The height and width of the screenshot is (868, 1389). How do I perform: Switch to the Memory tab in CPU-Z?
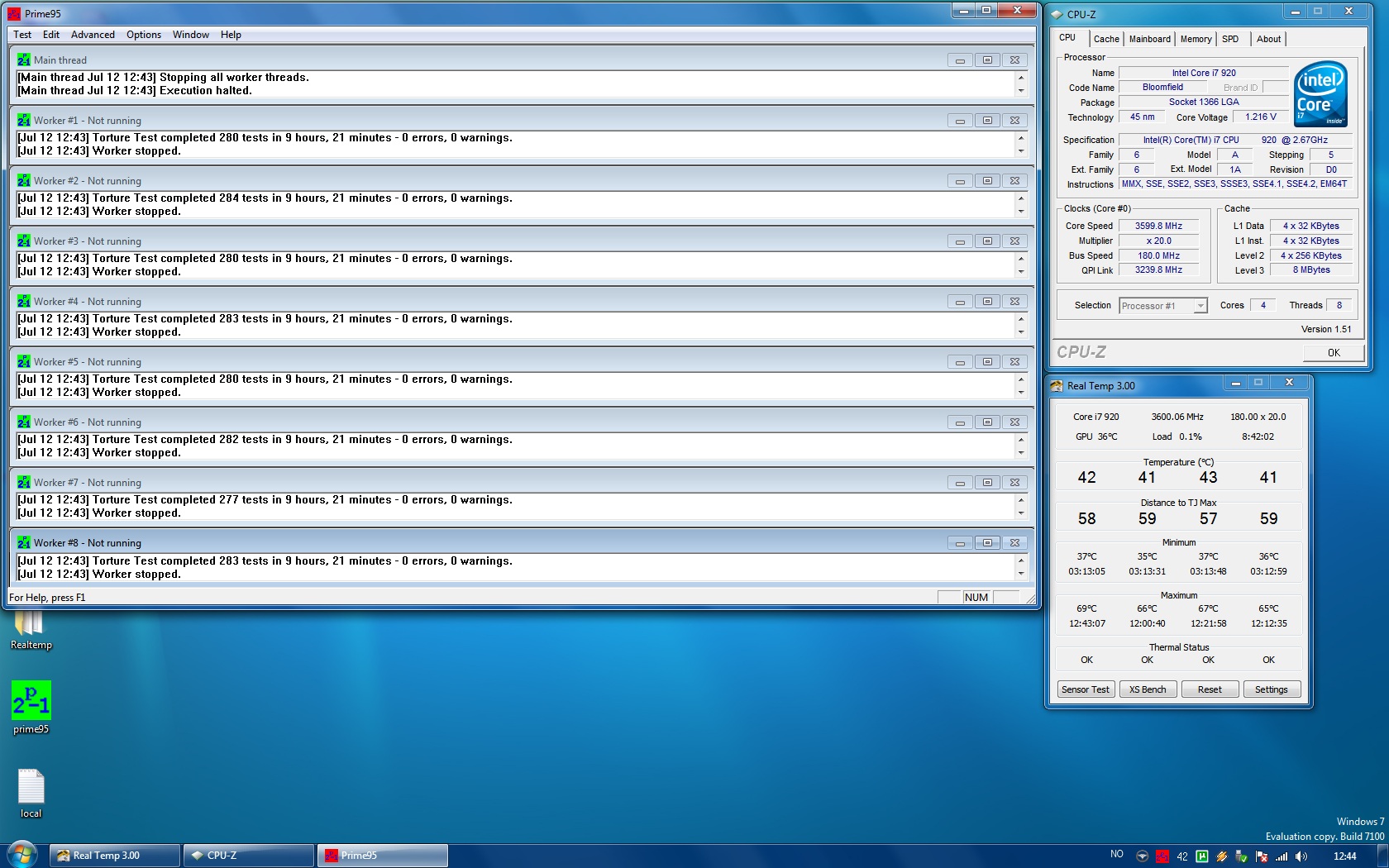click(x=1196, y=39)
